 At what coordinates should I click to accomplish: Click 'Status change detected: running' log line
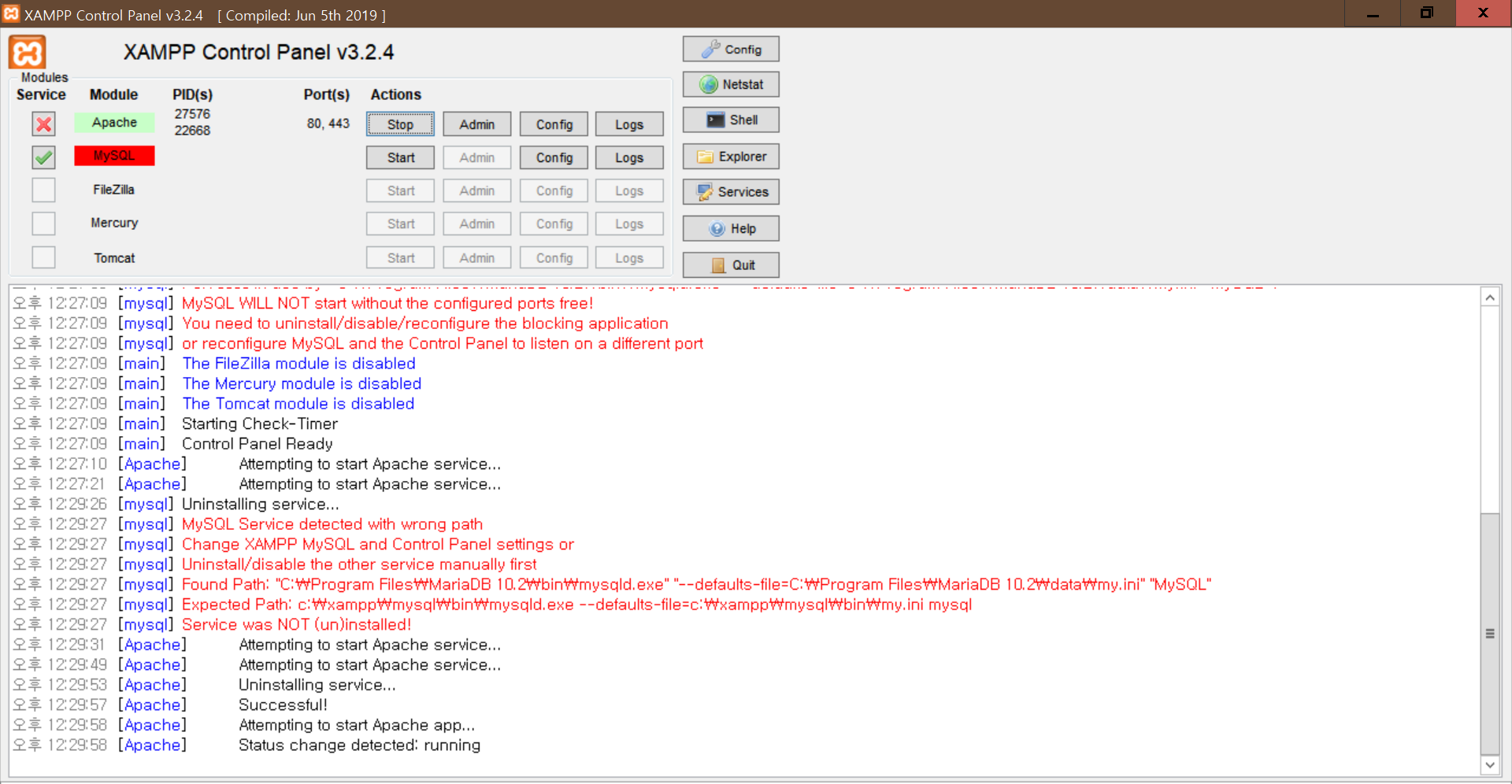click(360, 745)
